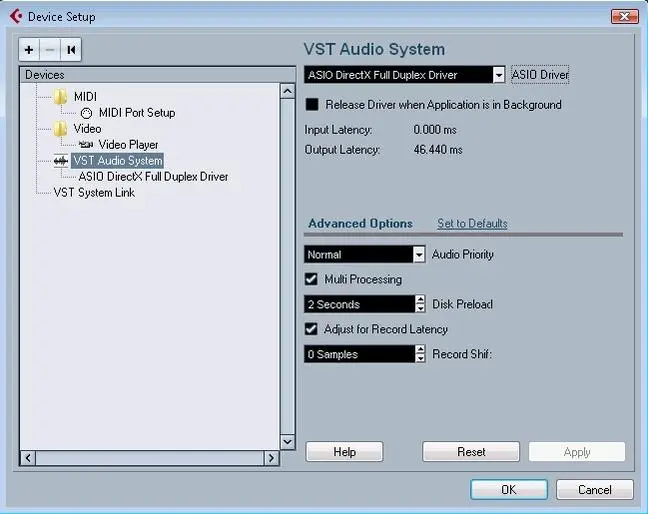648x514 pixels.
Task: Select ASIO DirectX Full Duplex Driver tree item
Action: click(153, 177)
